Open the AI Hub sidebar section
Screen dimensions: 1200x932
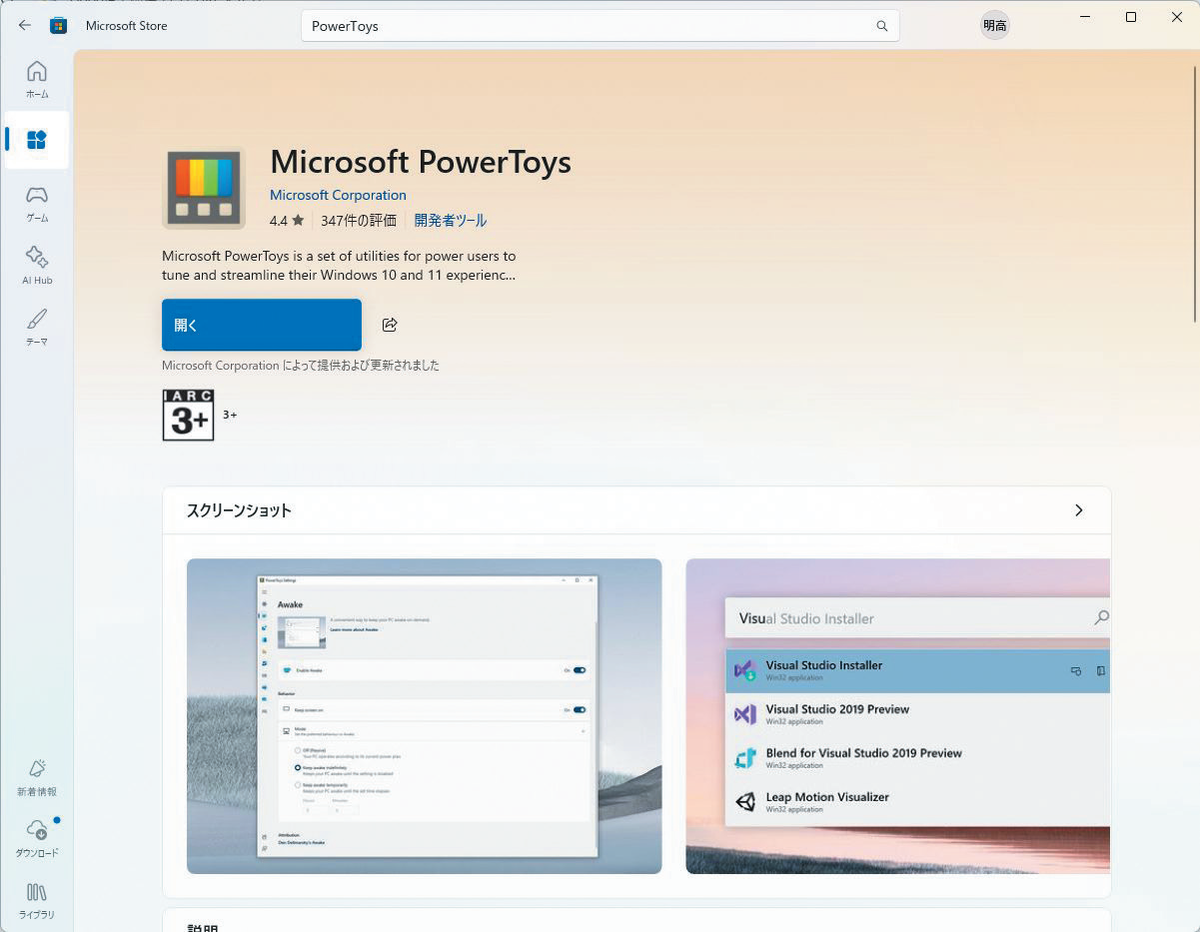[x=37, y=266]
